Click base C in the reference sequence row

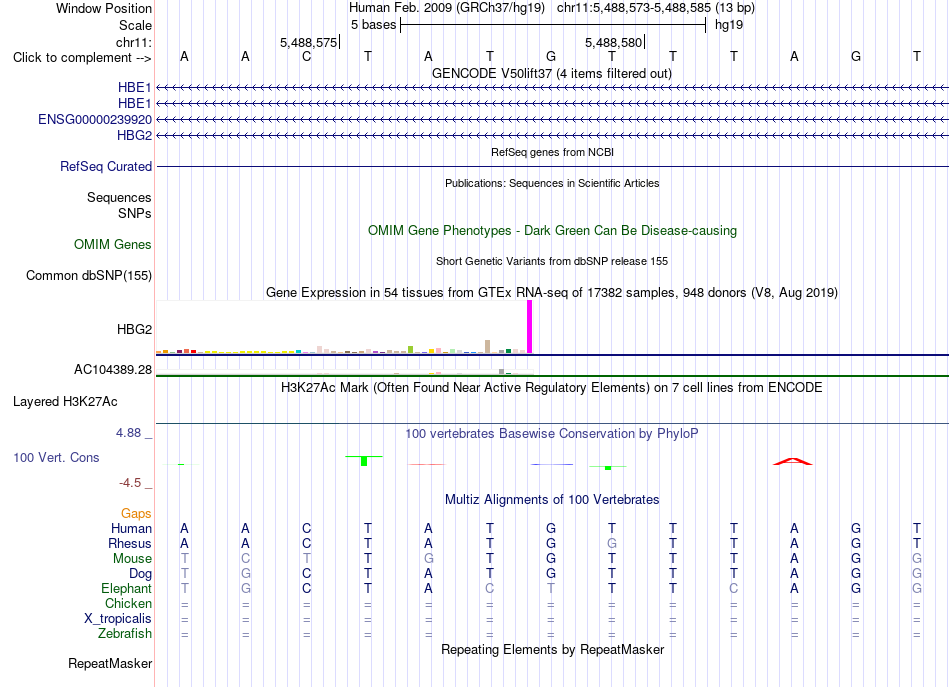click(x=307, y=56)
